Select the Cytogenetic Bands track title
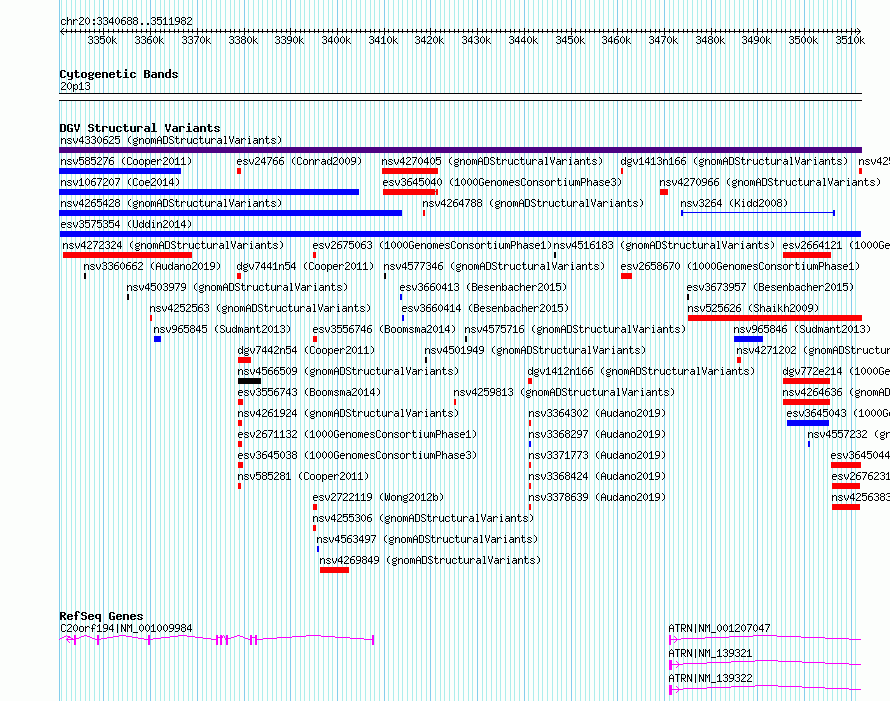 [x=119, y=74]
